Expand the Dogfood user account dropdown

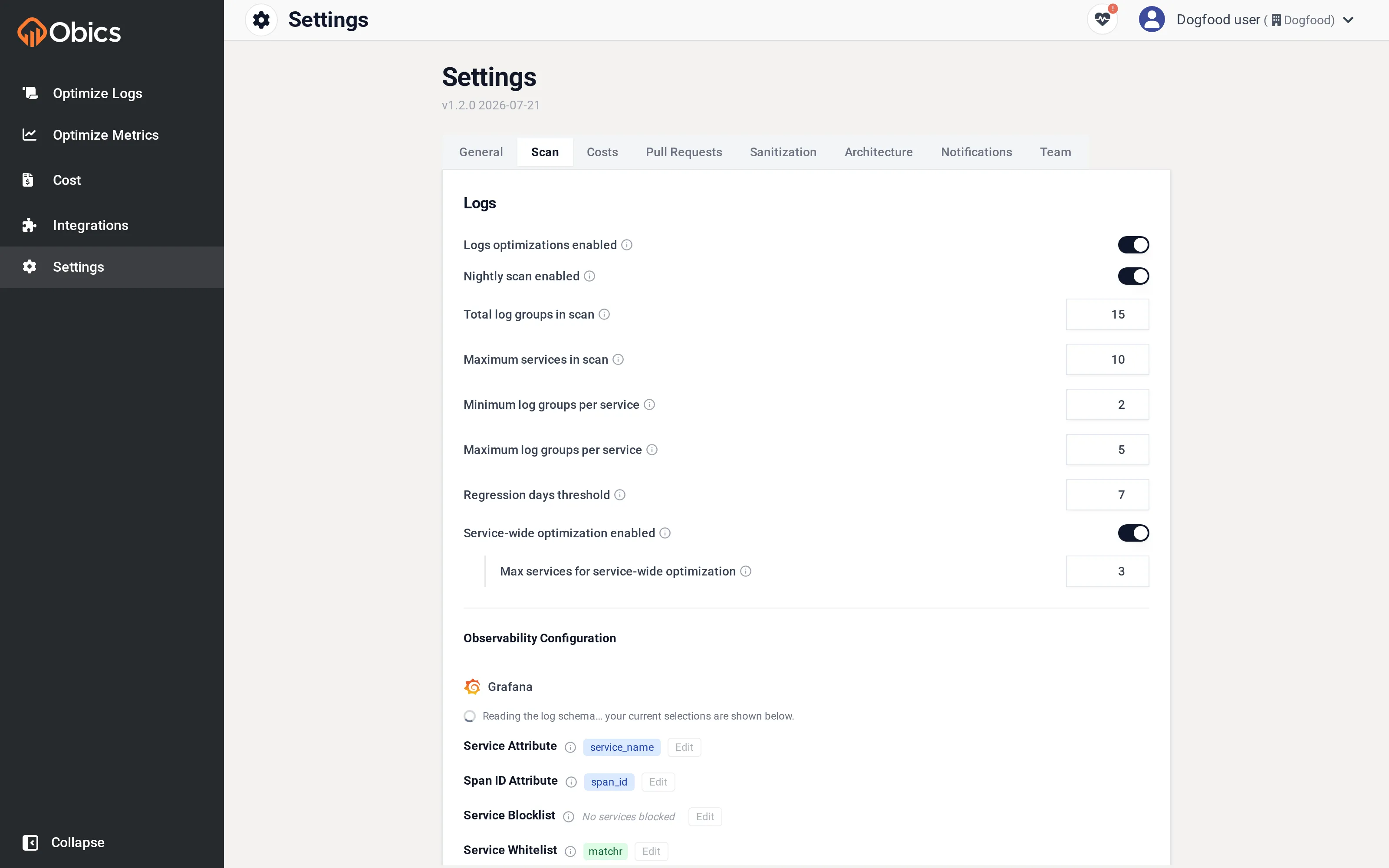(x=1348, y=20)
